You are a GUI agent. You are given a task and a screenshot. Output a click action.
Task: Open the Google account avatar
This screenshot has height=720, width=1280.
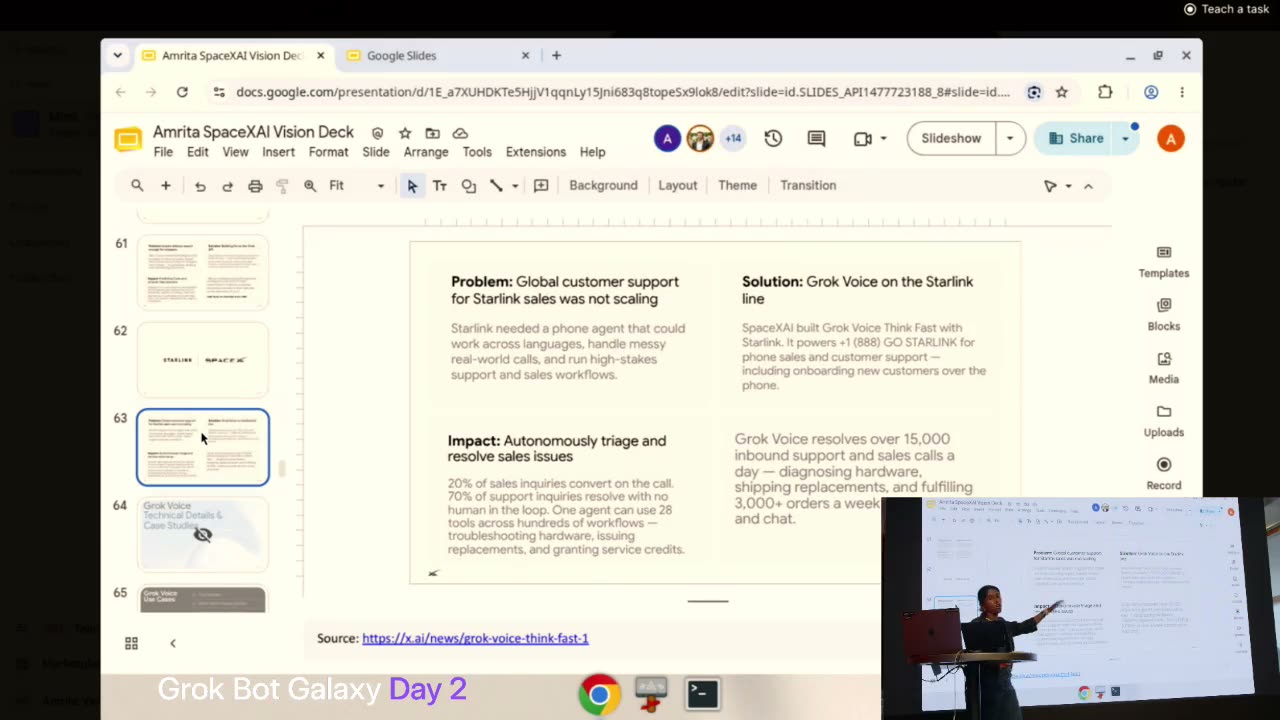1171,139
